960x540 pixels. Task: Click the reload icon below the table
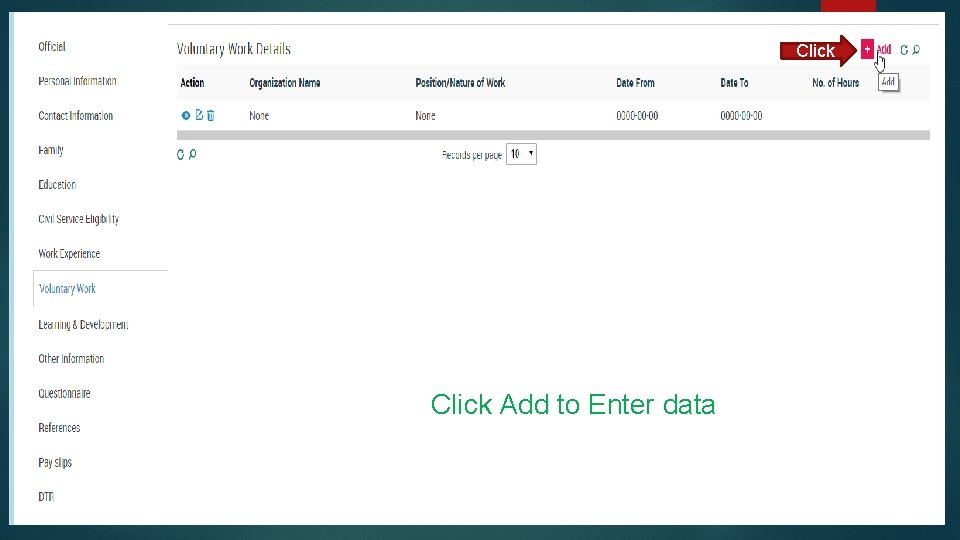[x=181, y=154]
